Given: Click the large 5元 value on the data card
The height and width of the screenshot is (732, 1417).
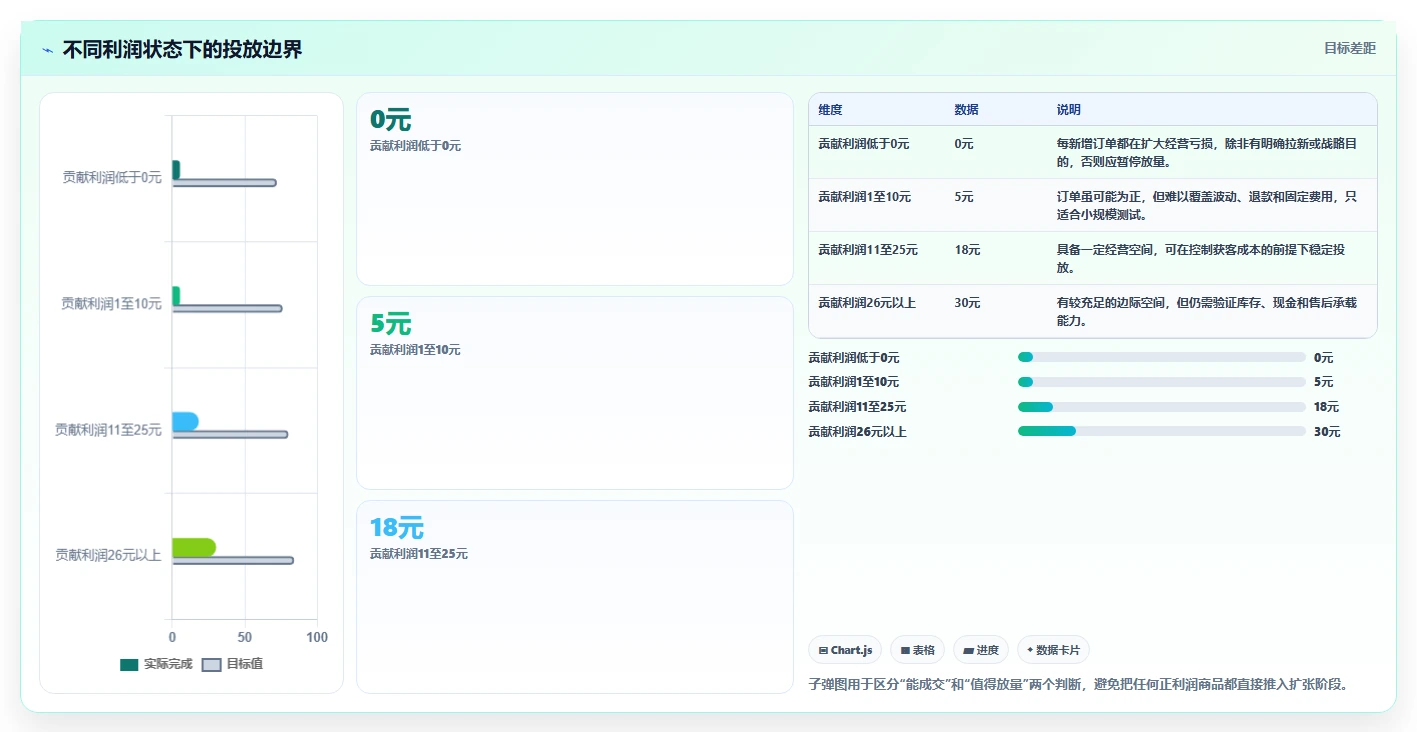Looking at the screenshot, I should click(390, 324).
